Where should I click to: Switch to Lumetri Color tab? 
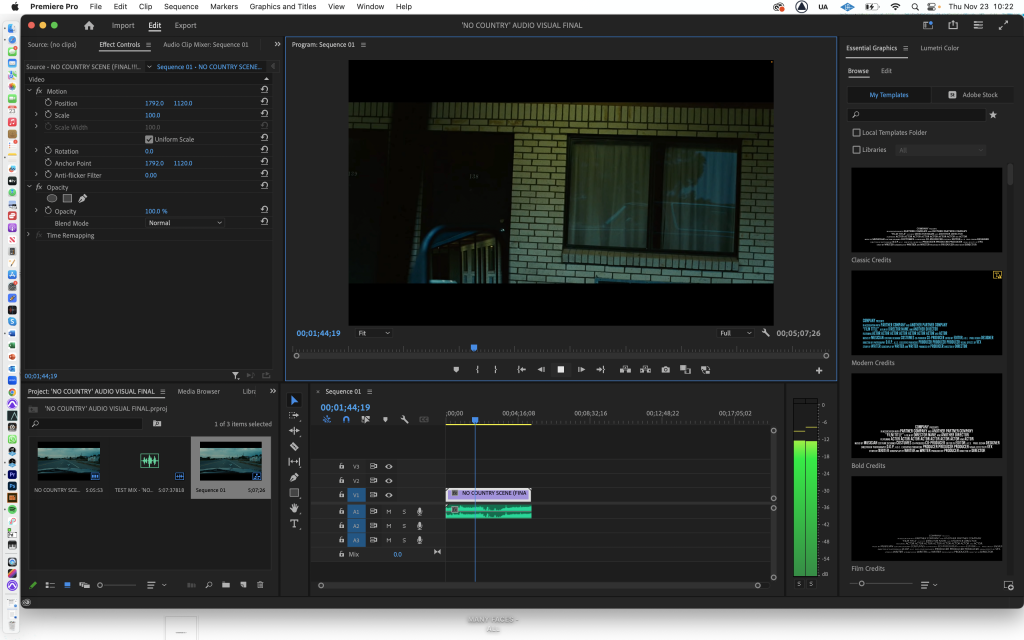(x=939, y=48)
